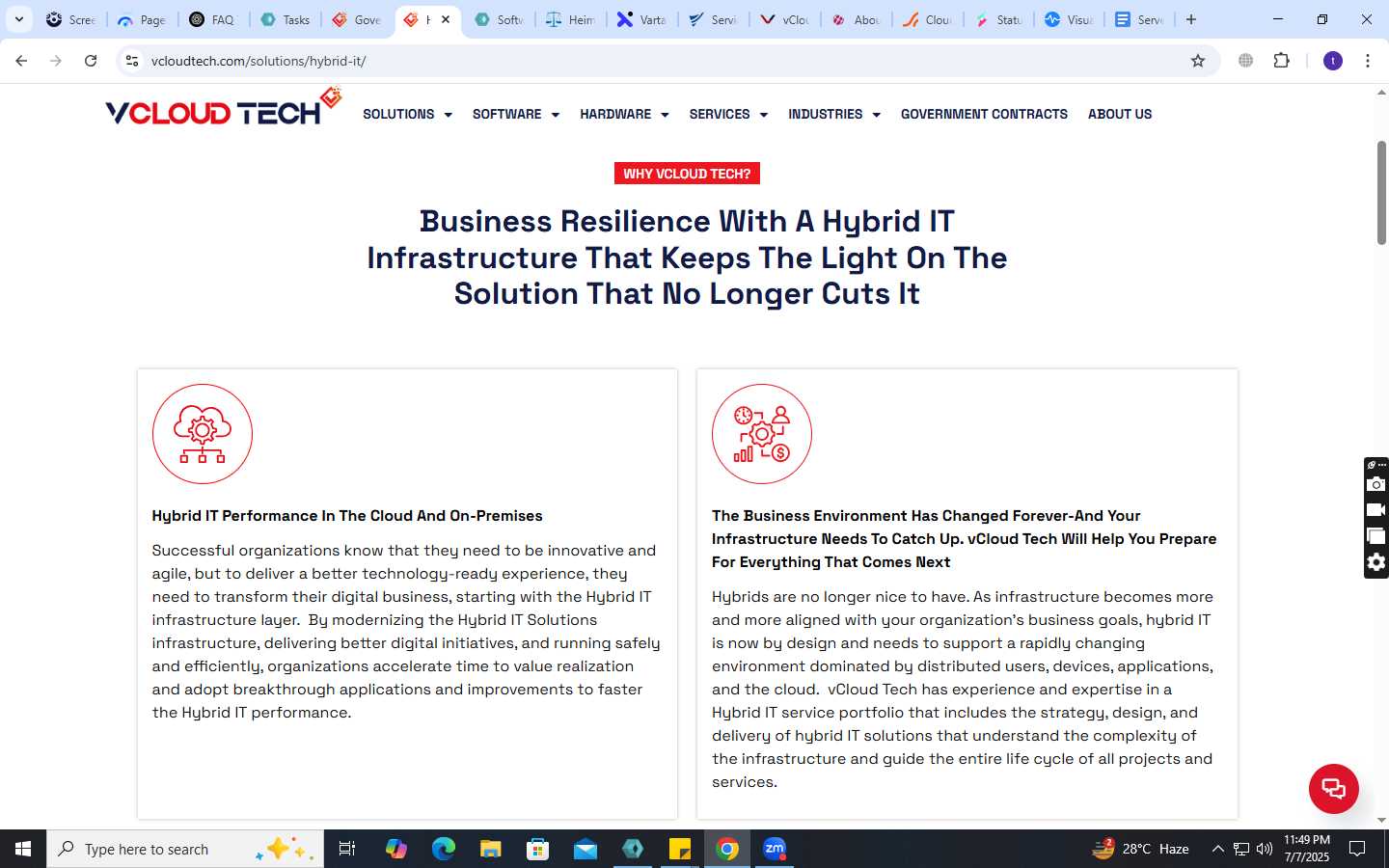Expand the INDUSTRIES dropdown menu
Image resolution: width=1389 pixels, height=868 pixels.
point(834,114)
